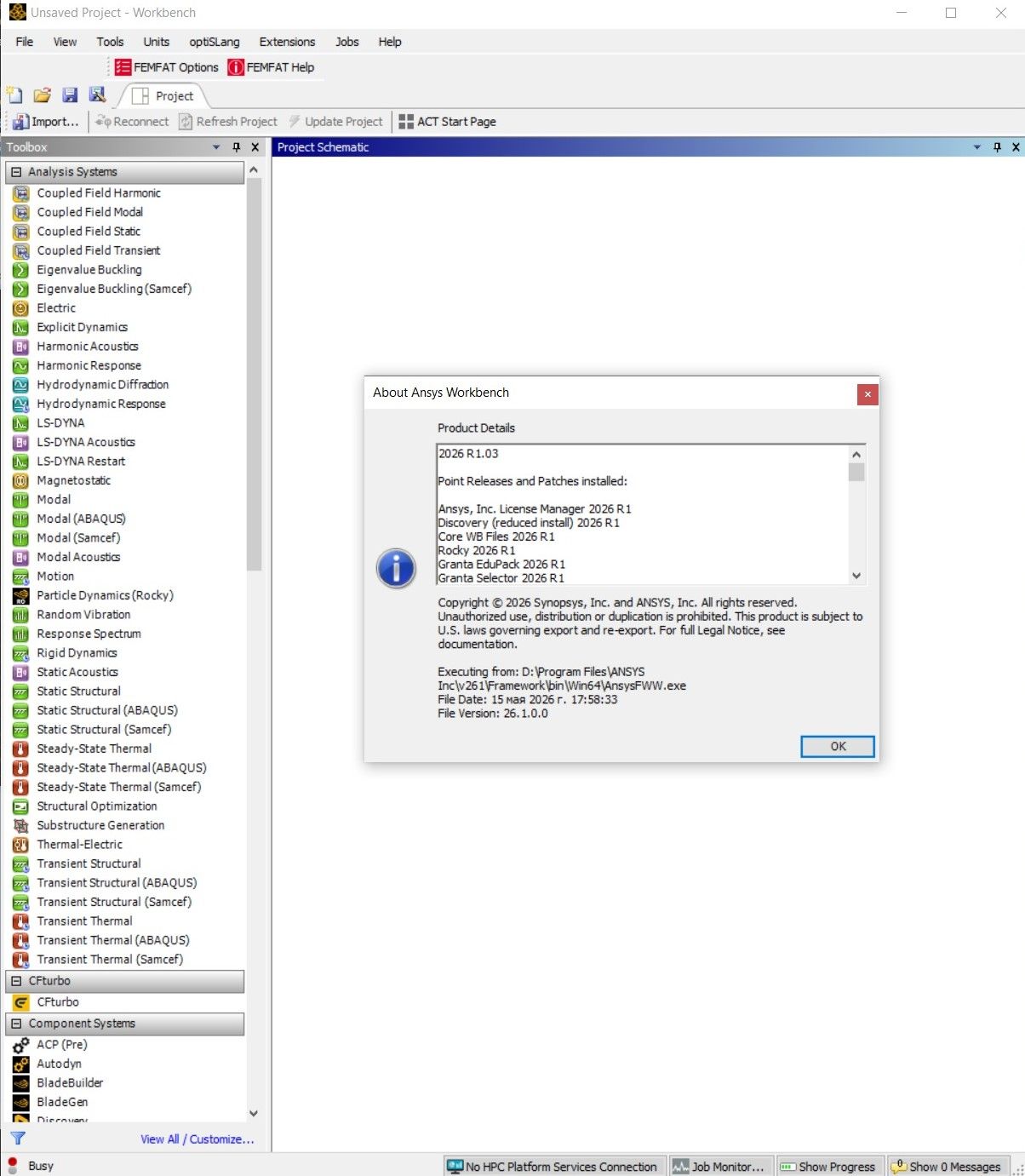
Task: Open the Jobs menu
Action: coord(347,42)
